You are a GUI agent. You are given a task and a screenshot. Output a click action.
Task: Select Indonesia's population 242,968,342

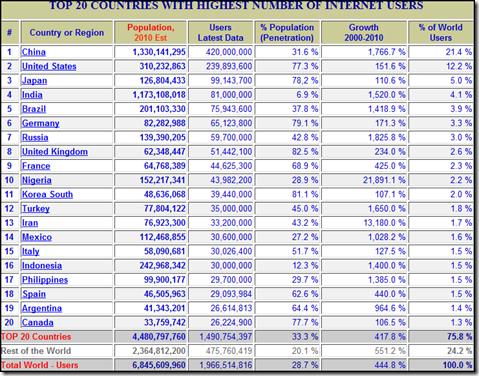162,266
